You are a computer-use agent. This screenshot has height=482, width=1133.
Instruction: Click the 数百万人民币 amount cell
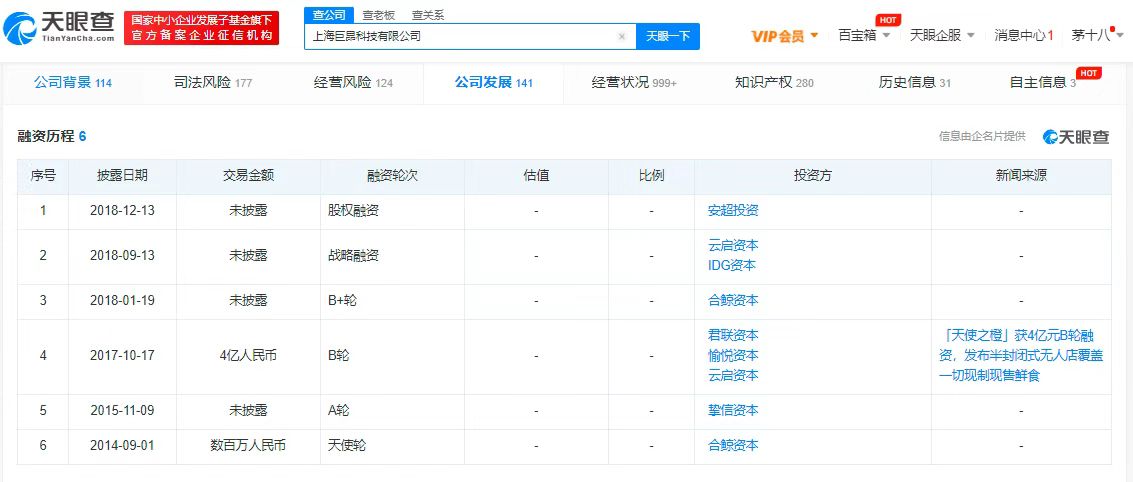click(248, 445)
